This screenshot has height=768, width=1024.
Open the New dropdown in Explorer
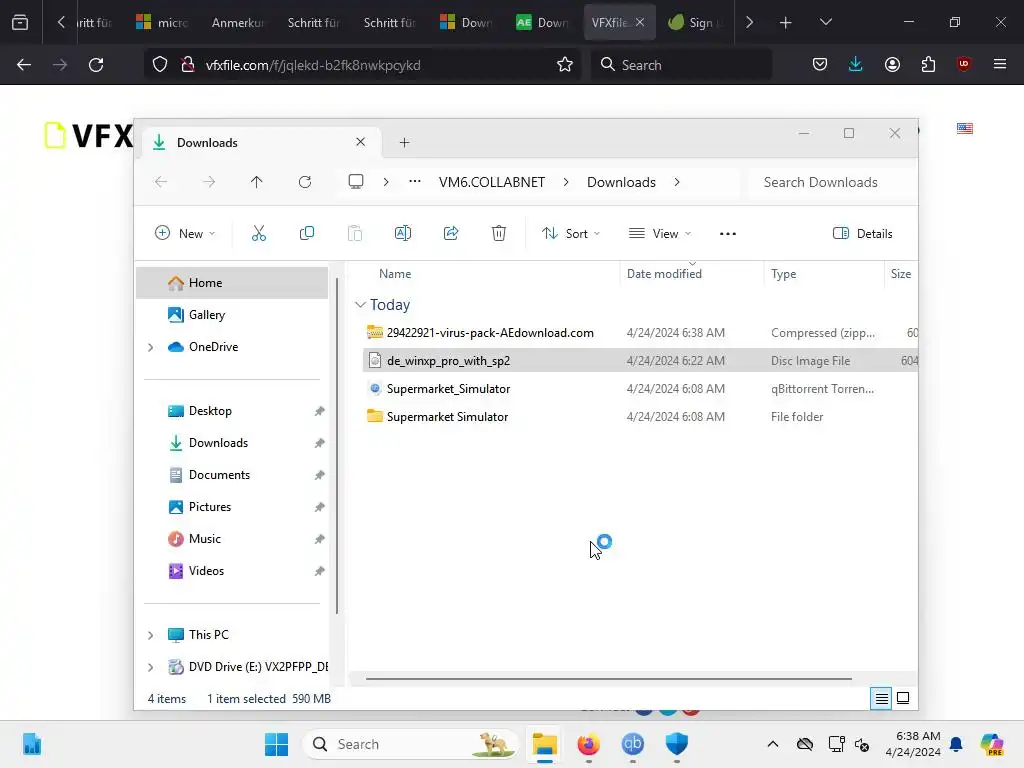(185, 233)
